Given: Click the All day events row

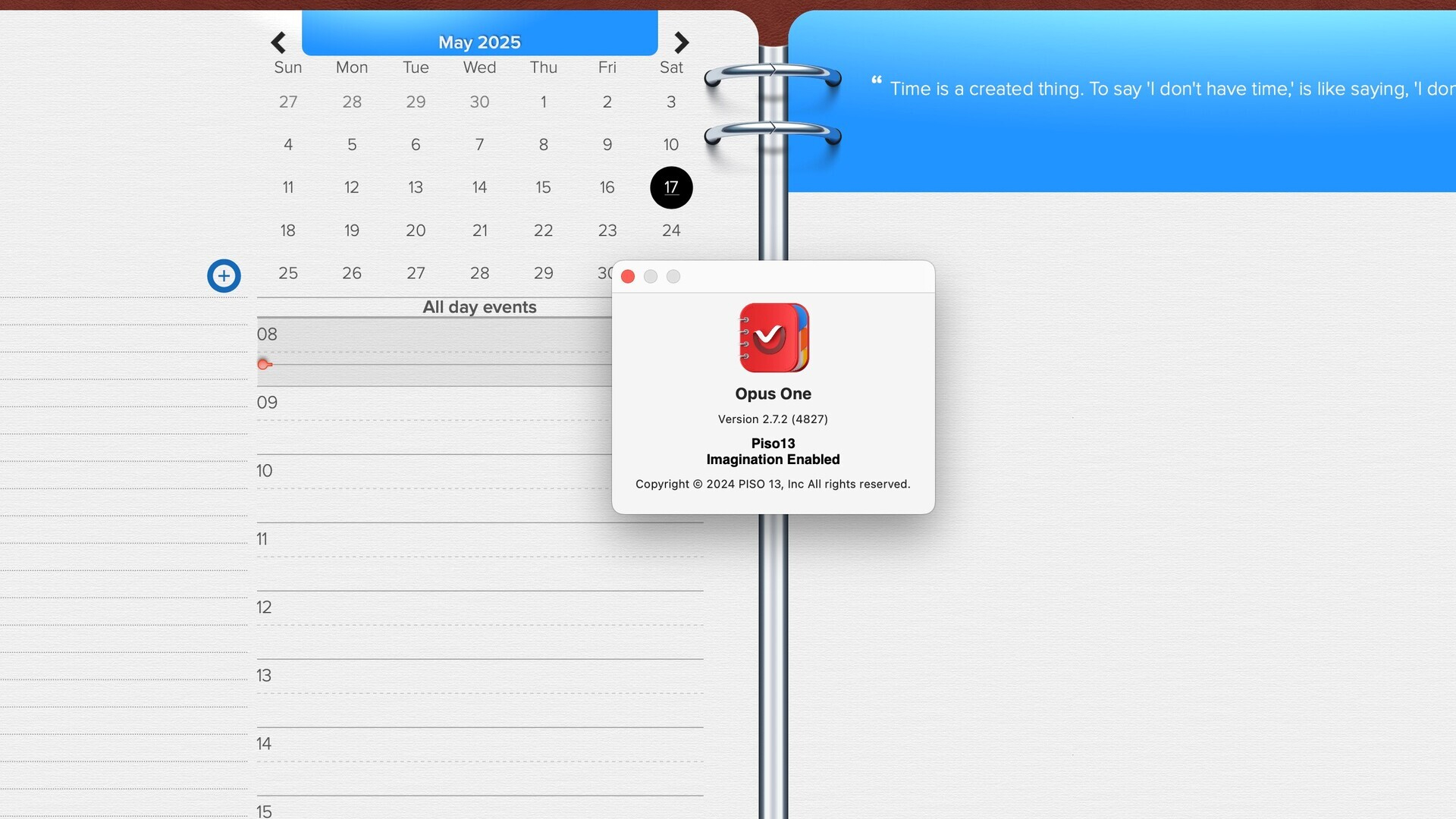Looking at the screenshot, I should click(479, 307).
